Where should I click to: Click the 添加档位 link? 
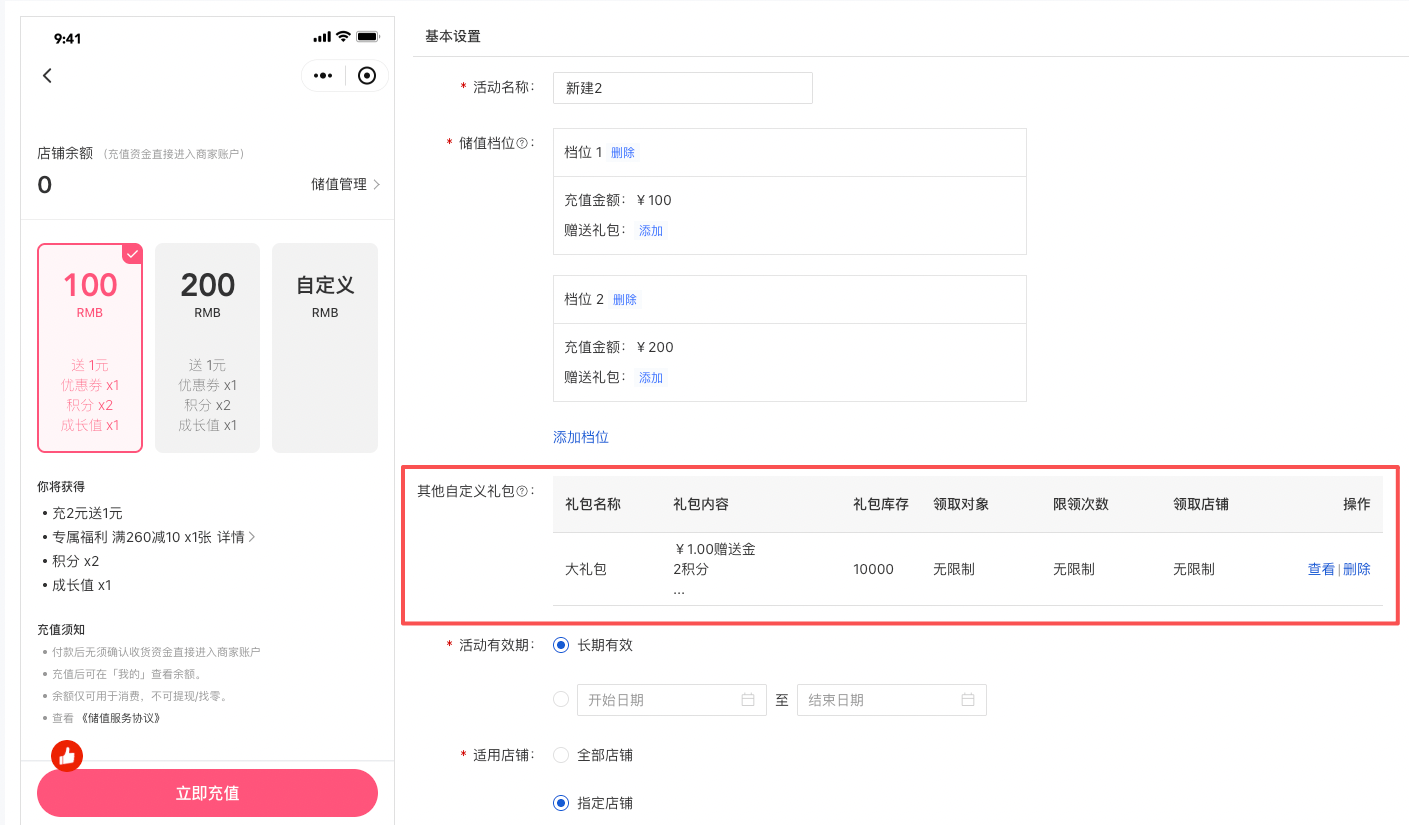(581, 437)
